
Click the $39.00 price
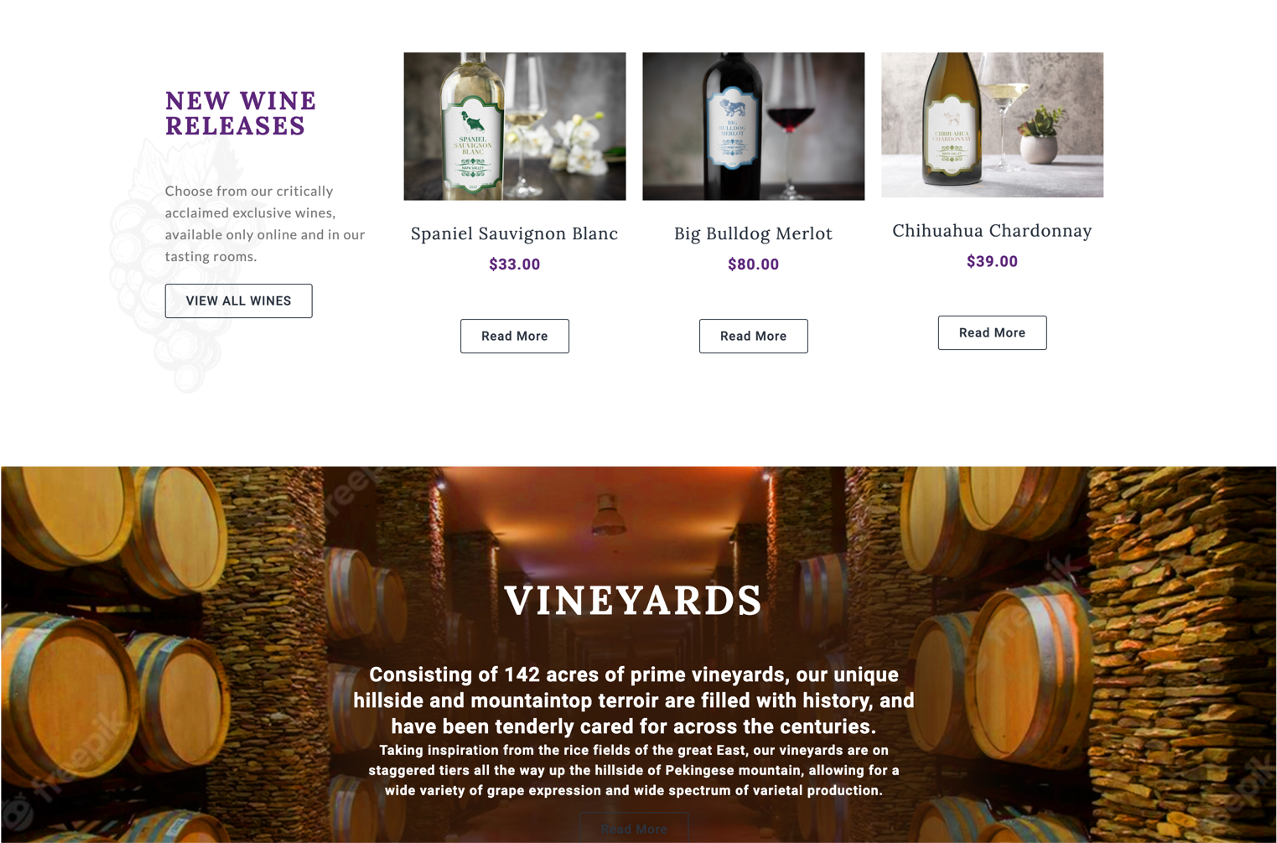point(992,261)
